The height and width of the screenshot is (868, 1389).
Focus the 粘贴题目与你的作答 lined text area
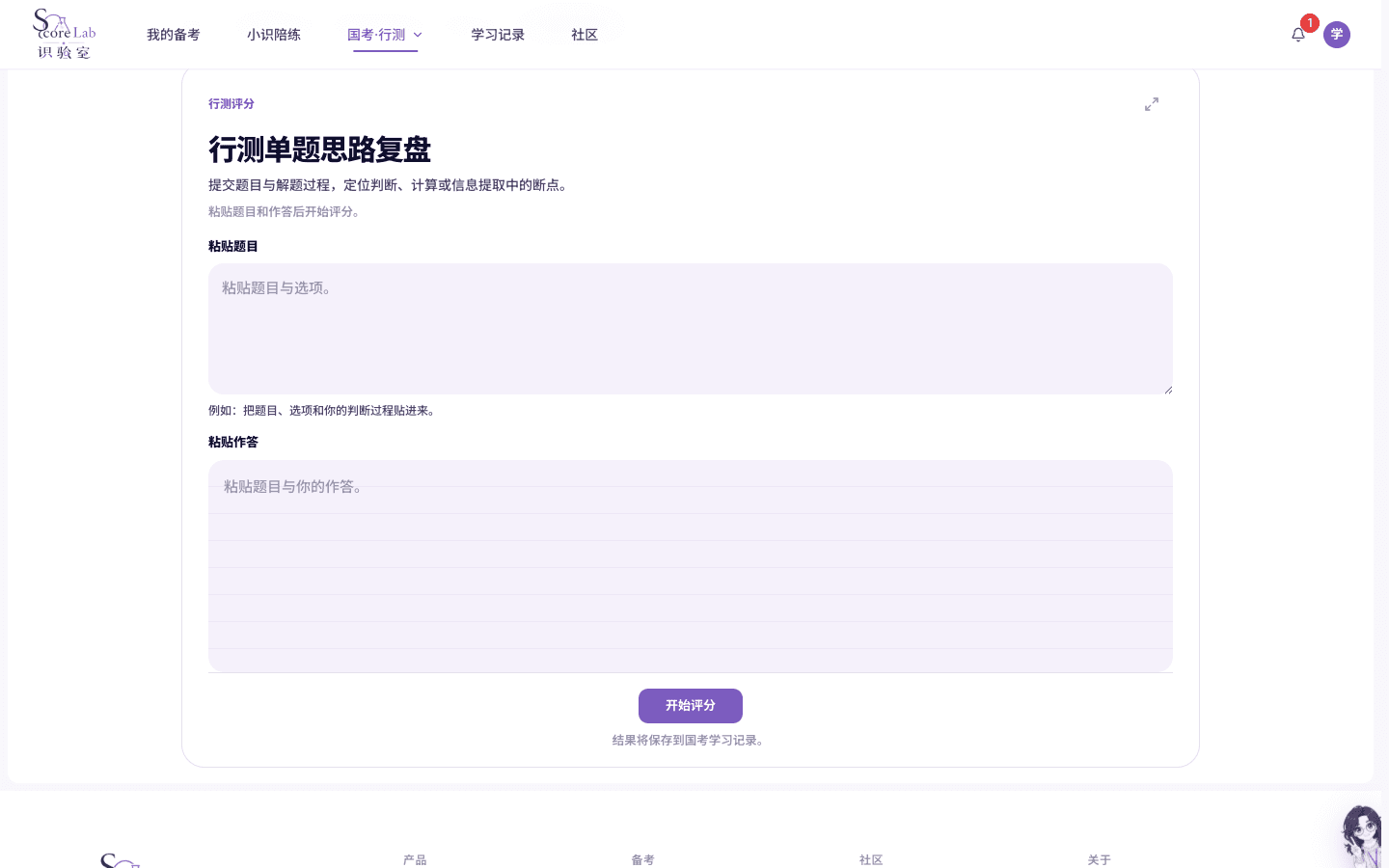[691, 566]
